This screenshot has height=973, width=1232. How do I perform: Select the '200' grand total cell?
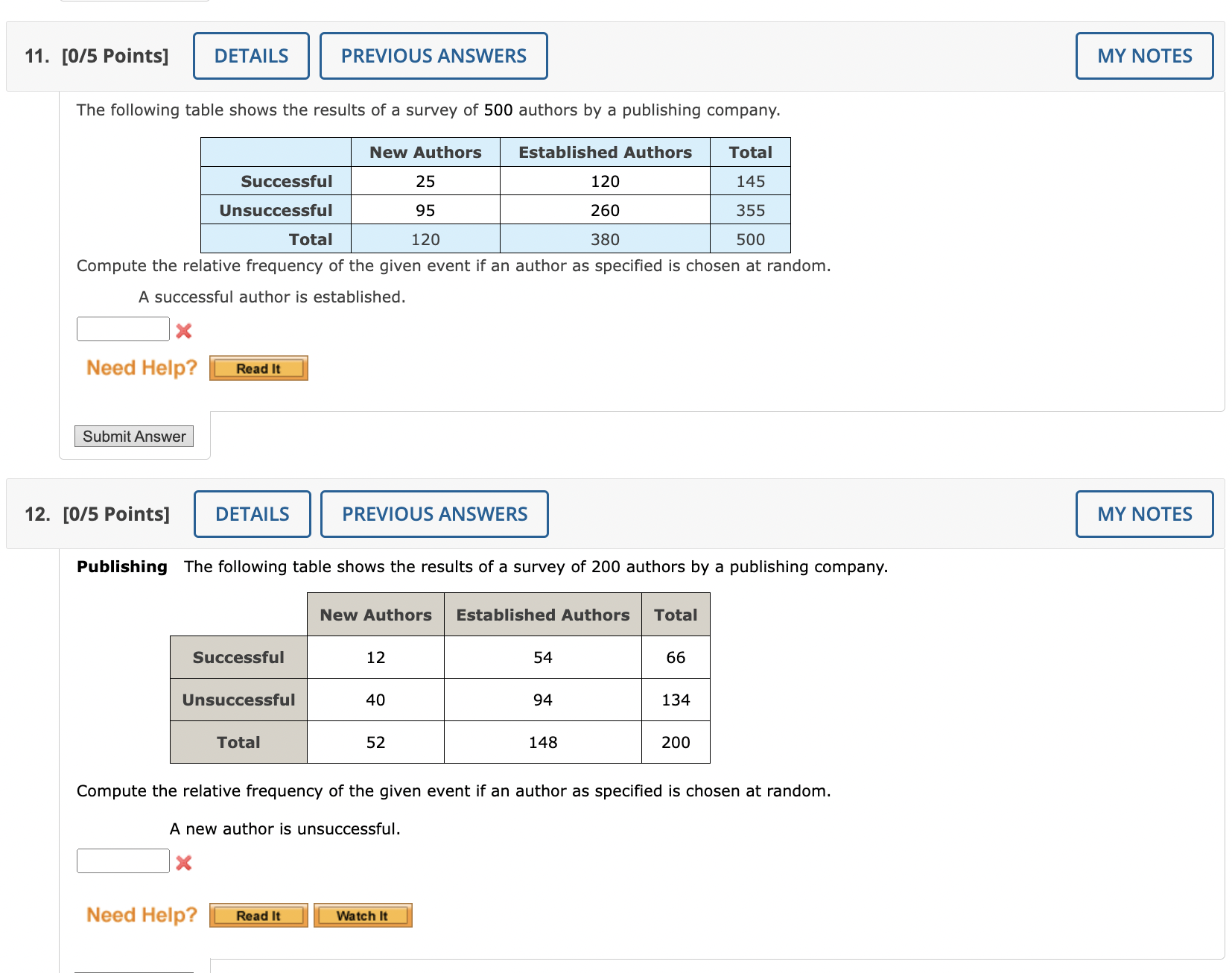coord(676,742)
